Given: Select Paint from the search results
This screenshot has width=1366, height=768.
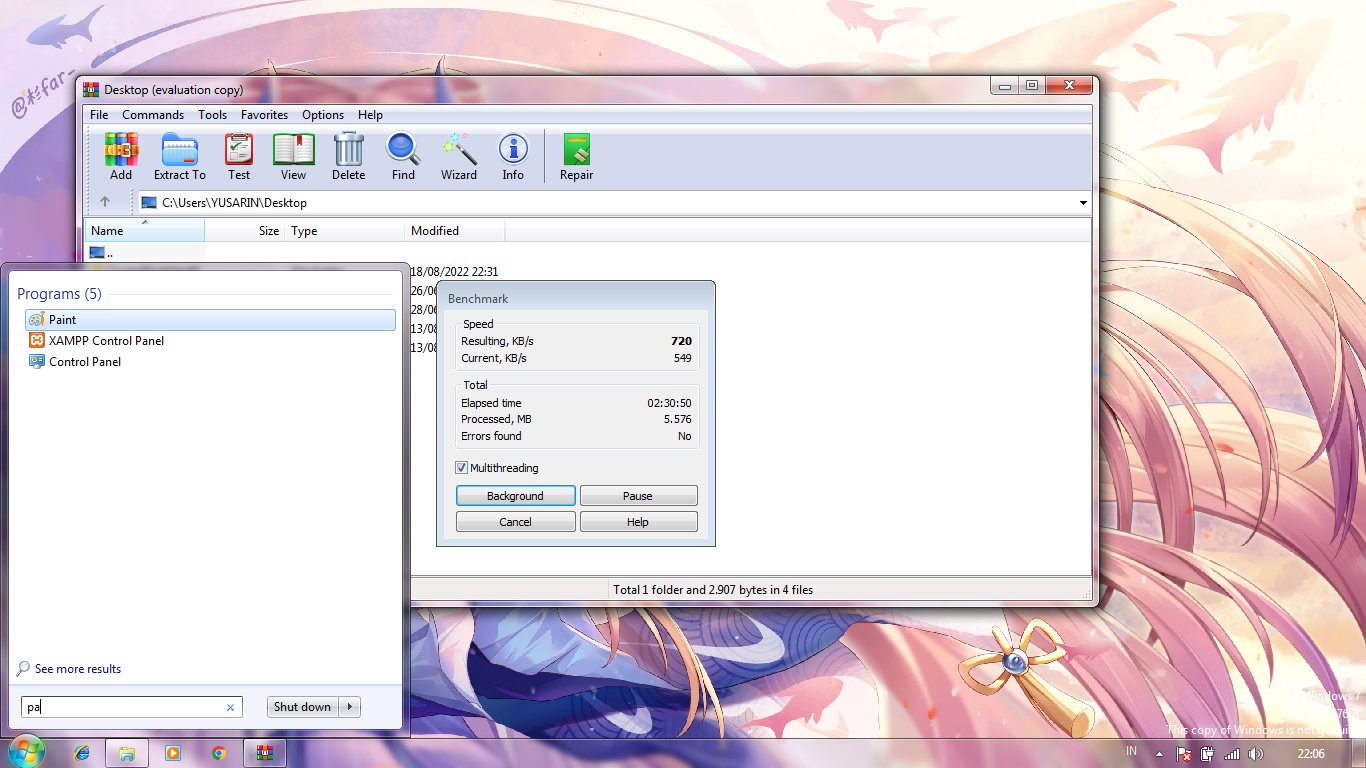Looking at the screenshot, I should coord(210,320).
